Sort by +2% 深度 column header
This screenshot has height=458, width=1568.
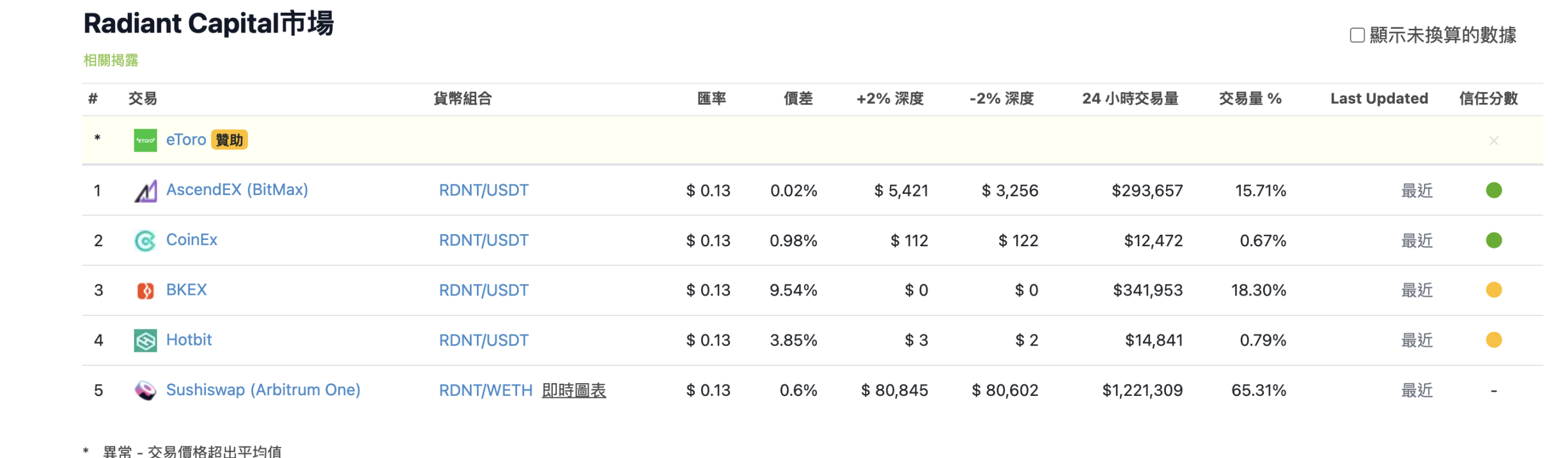tap(890, 99)
